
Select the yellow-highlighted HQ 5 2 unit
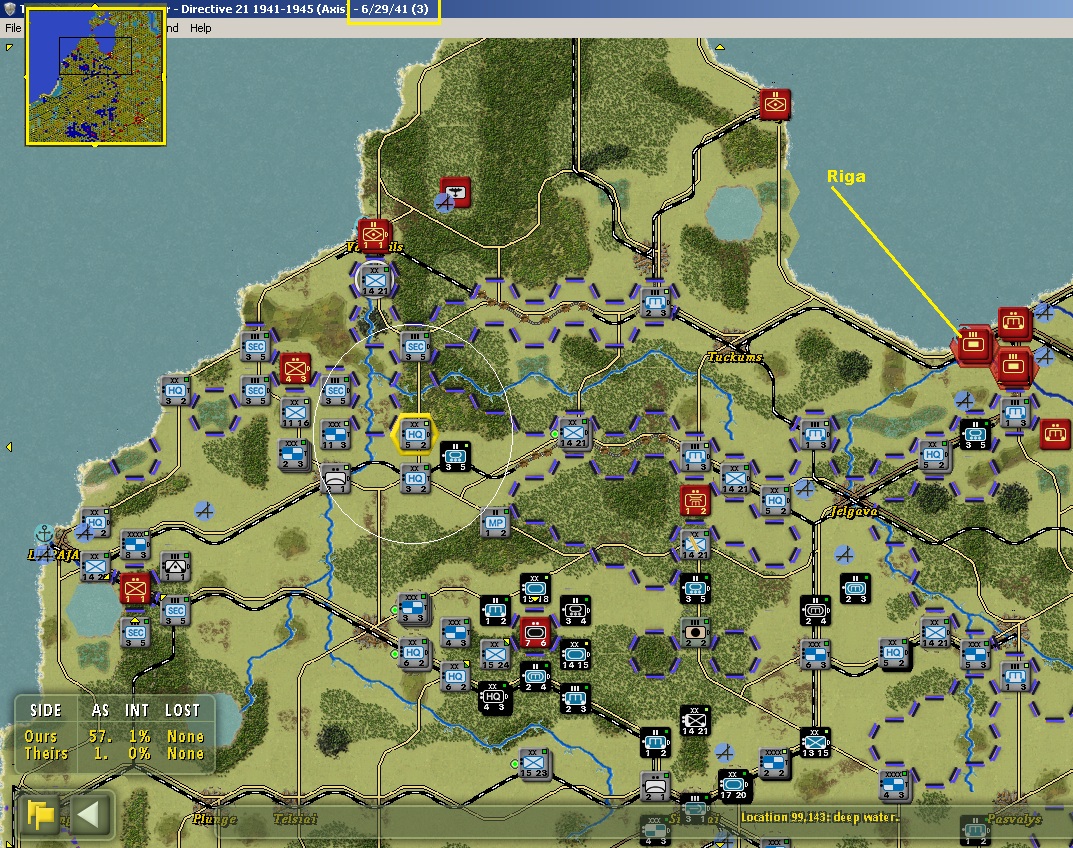pyautogui.click(x=414, y=434)
